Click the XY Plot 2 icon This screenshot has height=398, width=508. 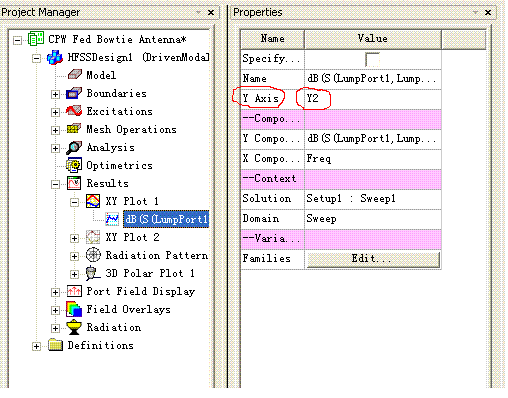(93, 237)
